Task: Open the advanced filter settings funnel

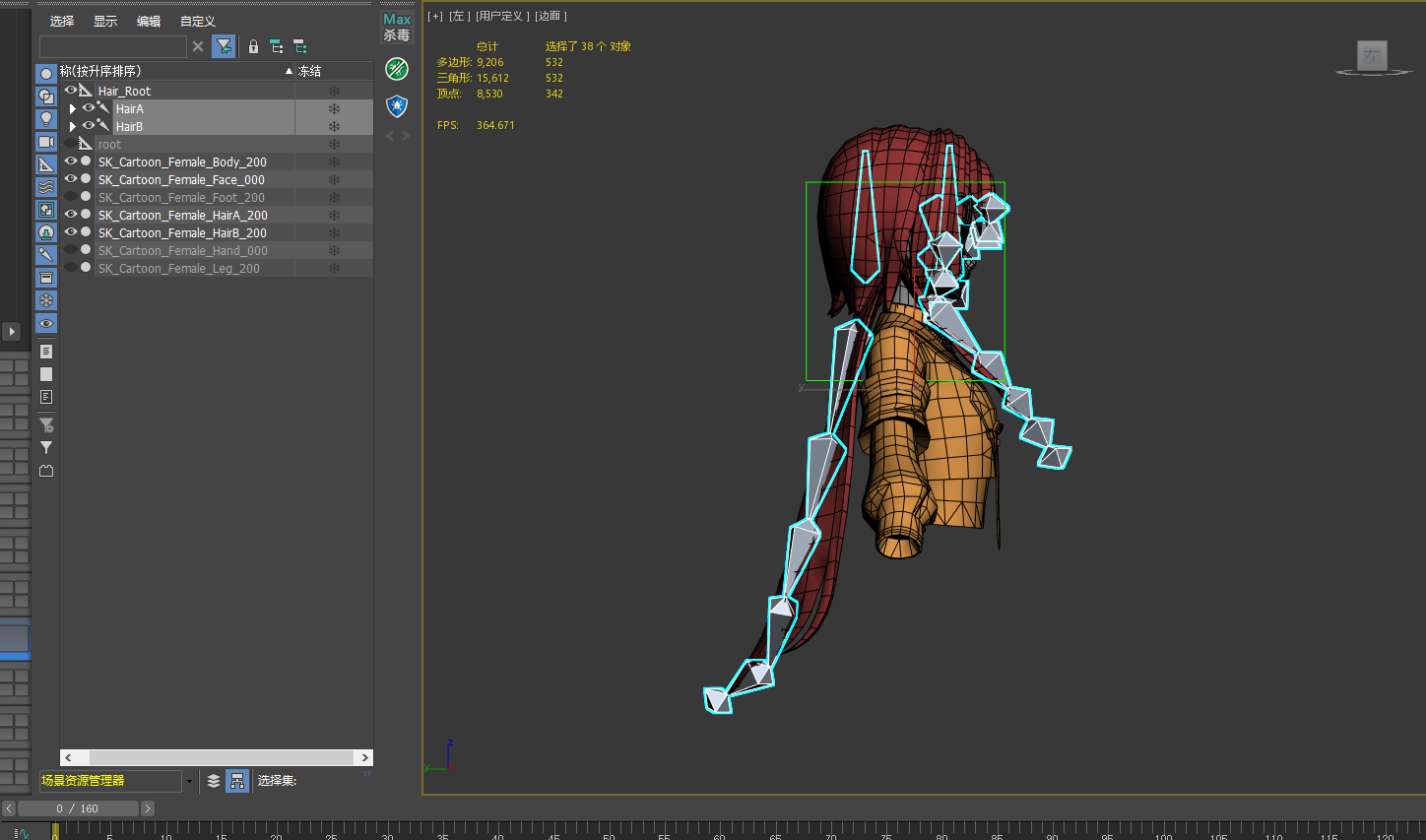Action: (46, 425)
